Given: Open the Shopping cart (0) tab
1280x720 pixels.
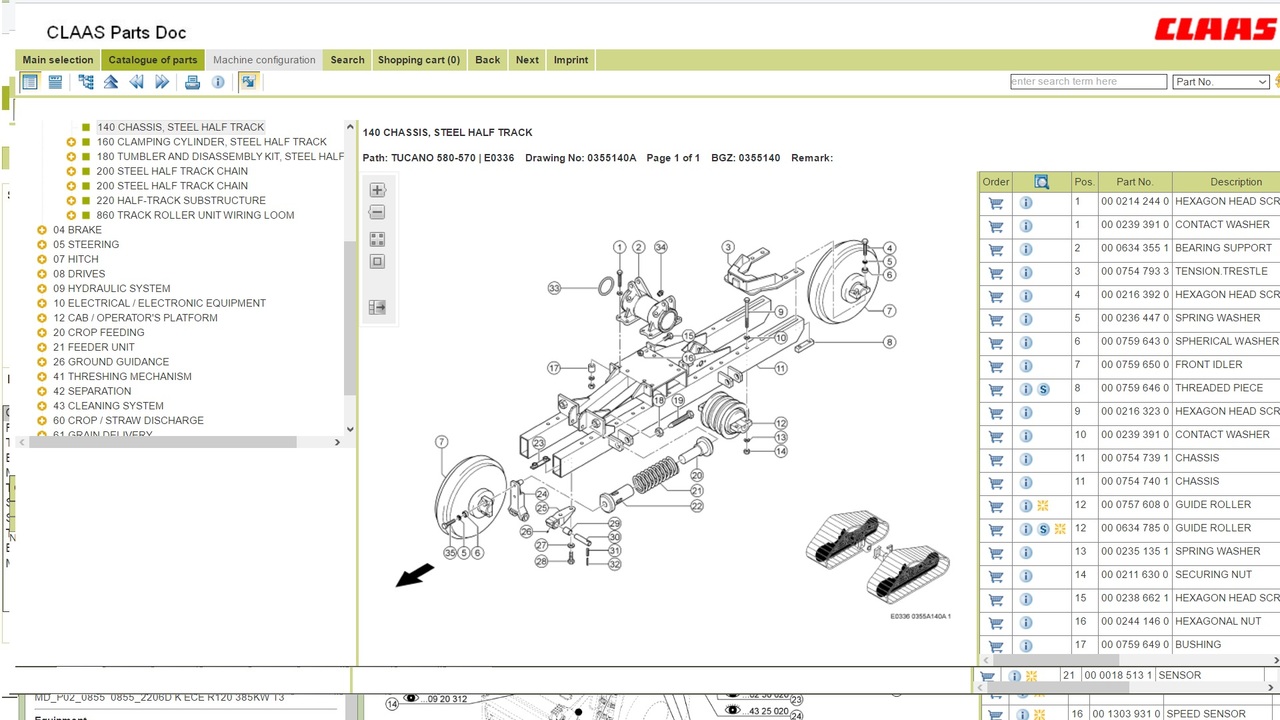Looking at the screenshot, I should (418, 60).
